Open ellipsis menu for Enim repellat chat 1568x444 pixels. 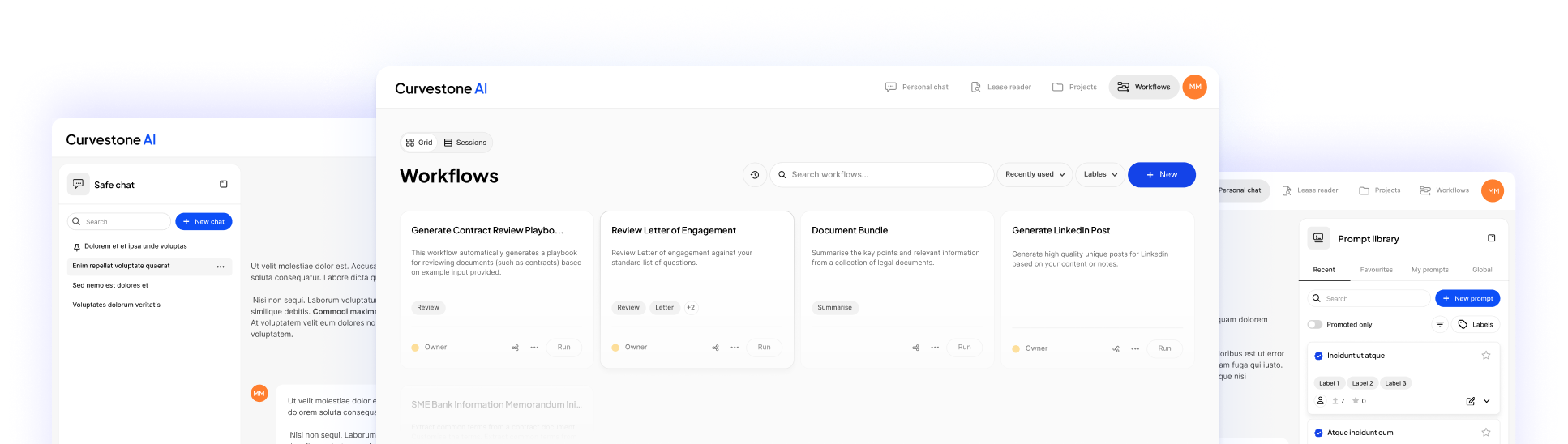[221, 267]
